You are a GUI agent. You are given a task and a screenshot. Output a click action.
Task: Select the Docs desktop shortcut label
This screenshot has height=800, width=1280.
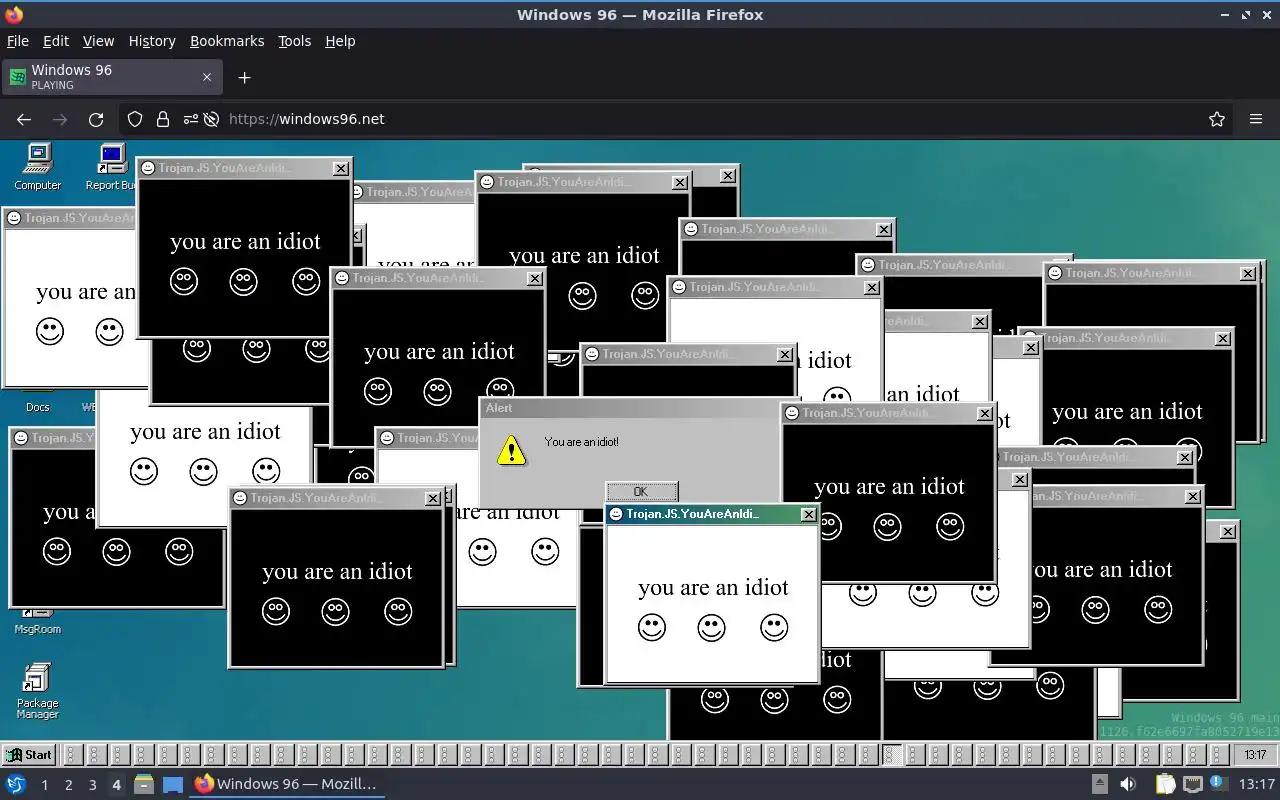38,407
